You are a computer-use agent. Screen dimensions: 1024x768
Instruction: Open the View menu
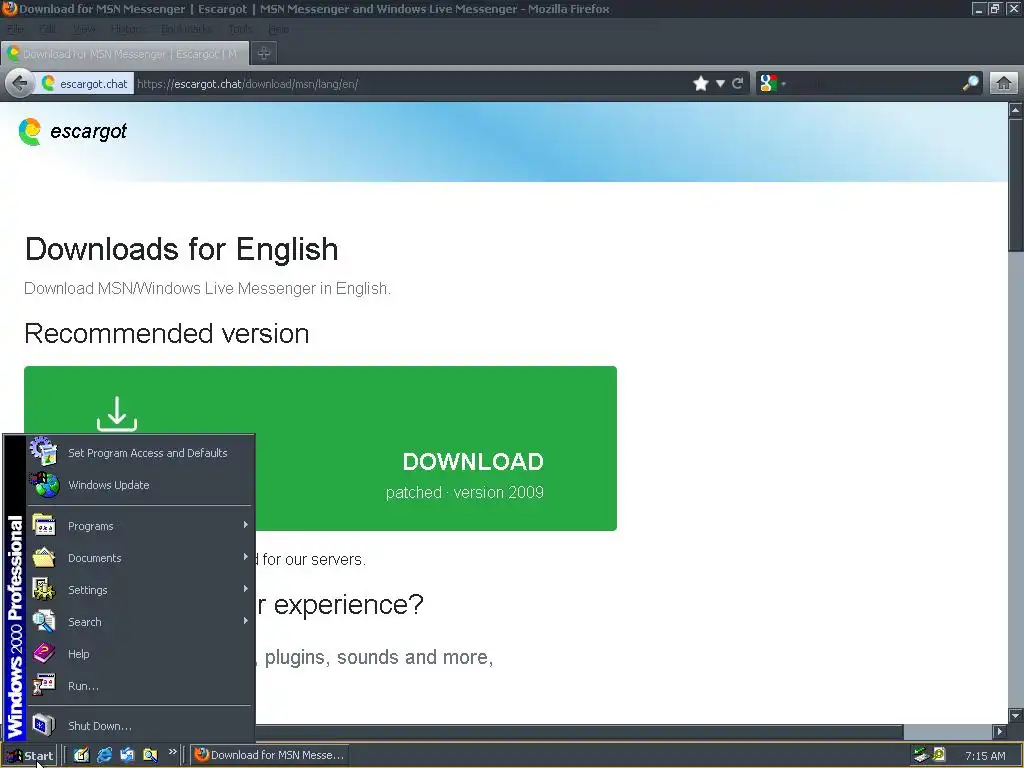pos(84,29)
